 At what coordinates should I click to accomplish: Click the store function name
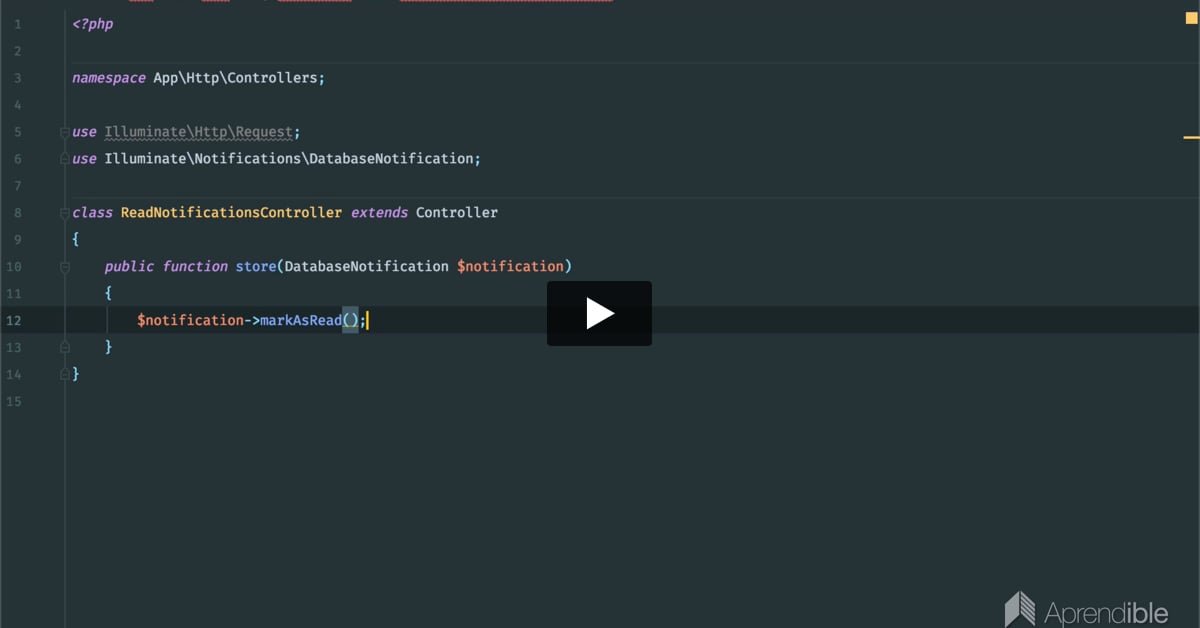(256, 266)
